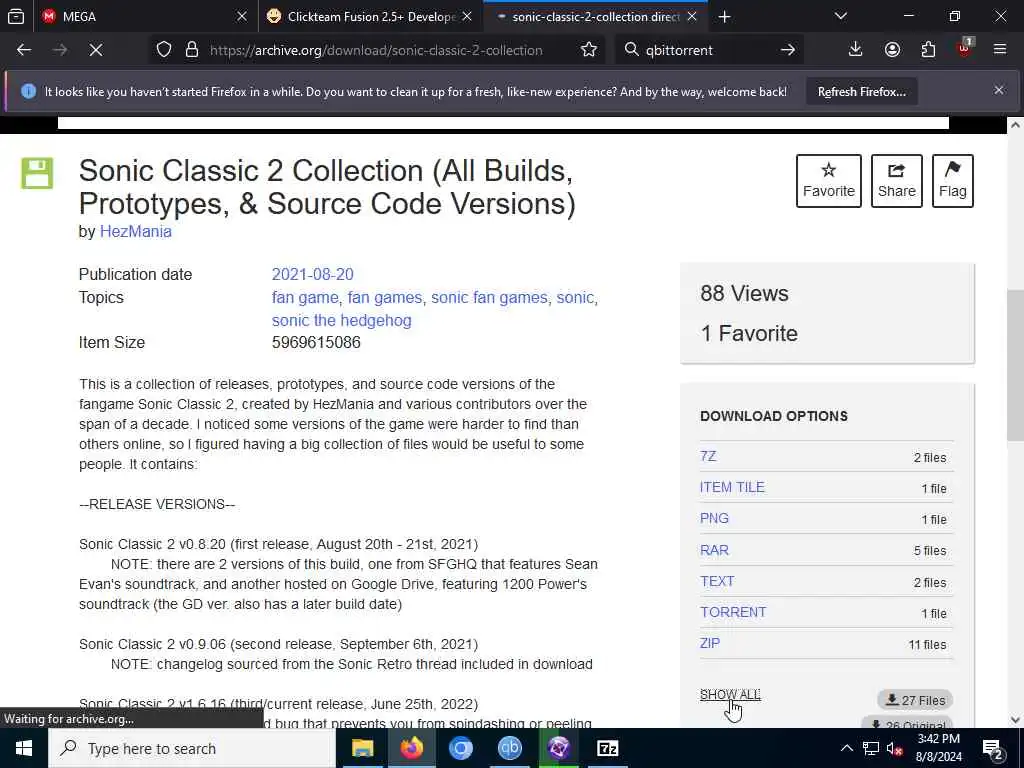
Task: Flag this archive item
Action: click(x=953, y=181)
